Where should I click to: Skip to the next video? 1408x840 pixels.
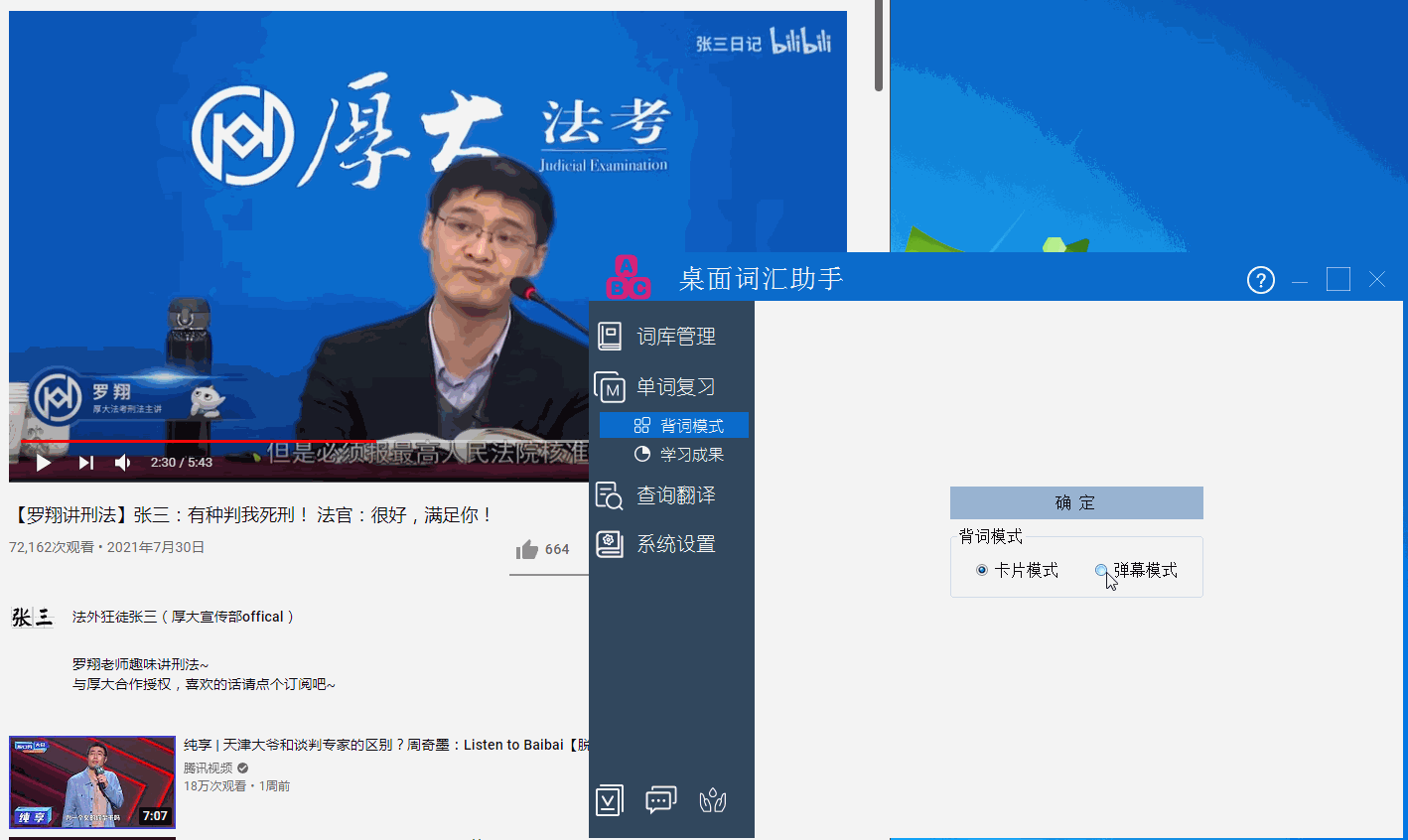(x=86, y=463)
